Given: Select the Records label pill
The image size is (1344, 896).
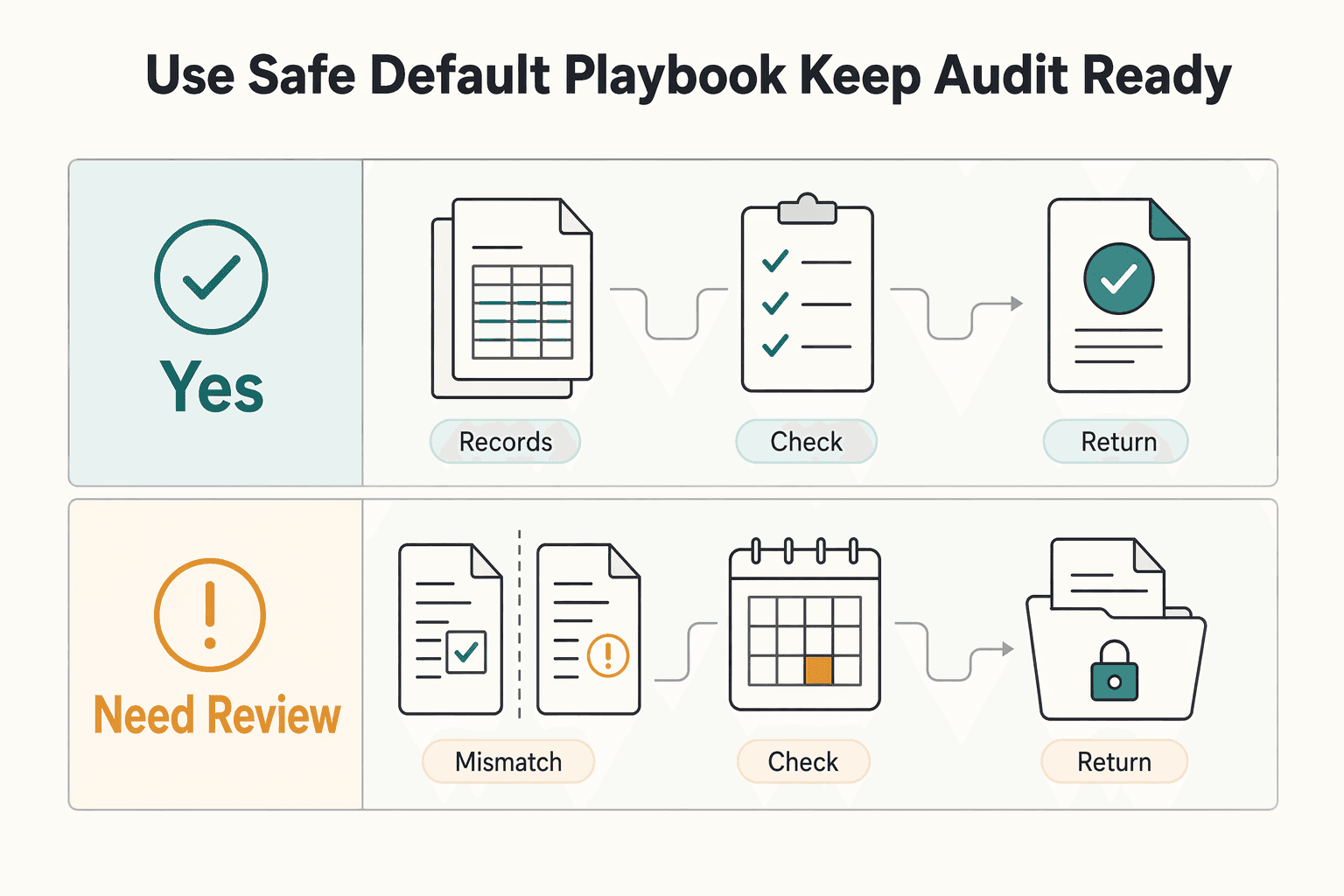Looking at the screenshot, I should tap(505, 442).
